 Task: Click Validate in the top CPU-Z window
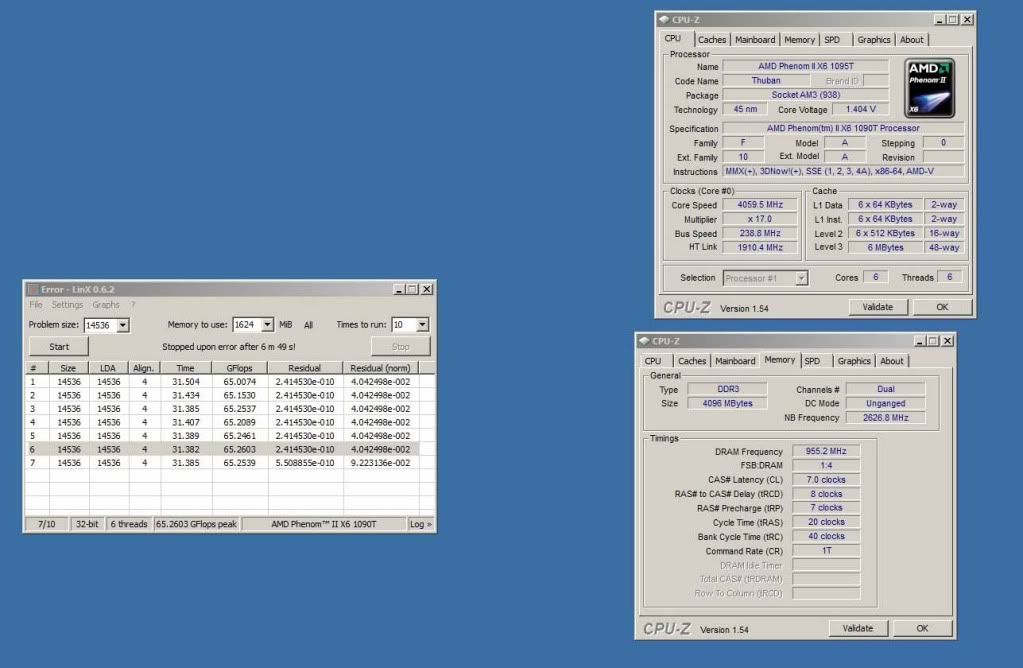[x=878, y=307]
